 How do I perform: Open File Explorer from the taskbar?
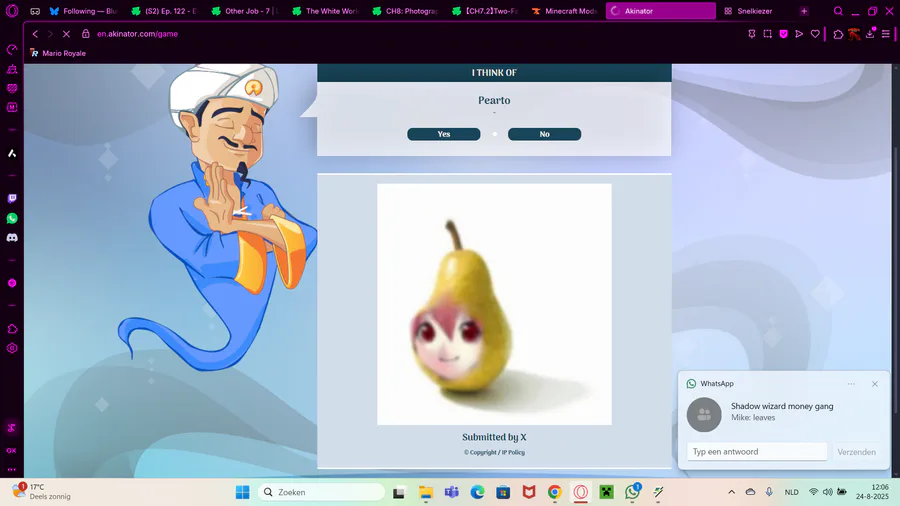[425, 492]
